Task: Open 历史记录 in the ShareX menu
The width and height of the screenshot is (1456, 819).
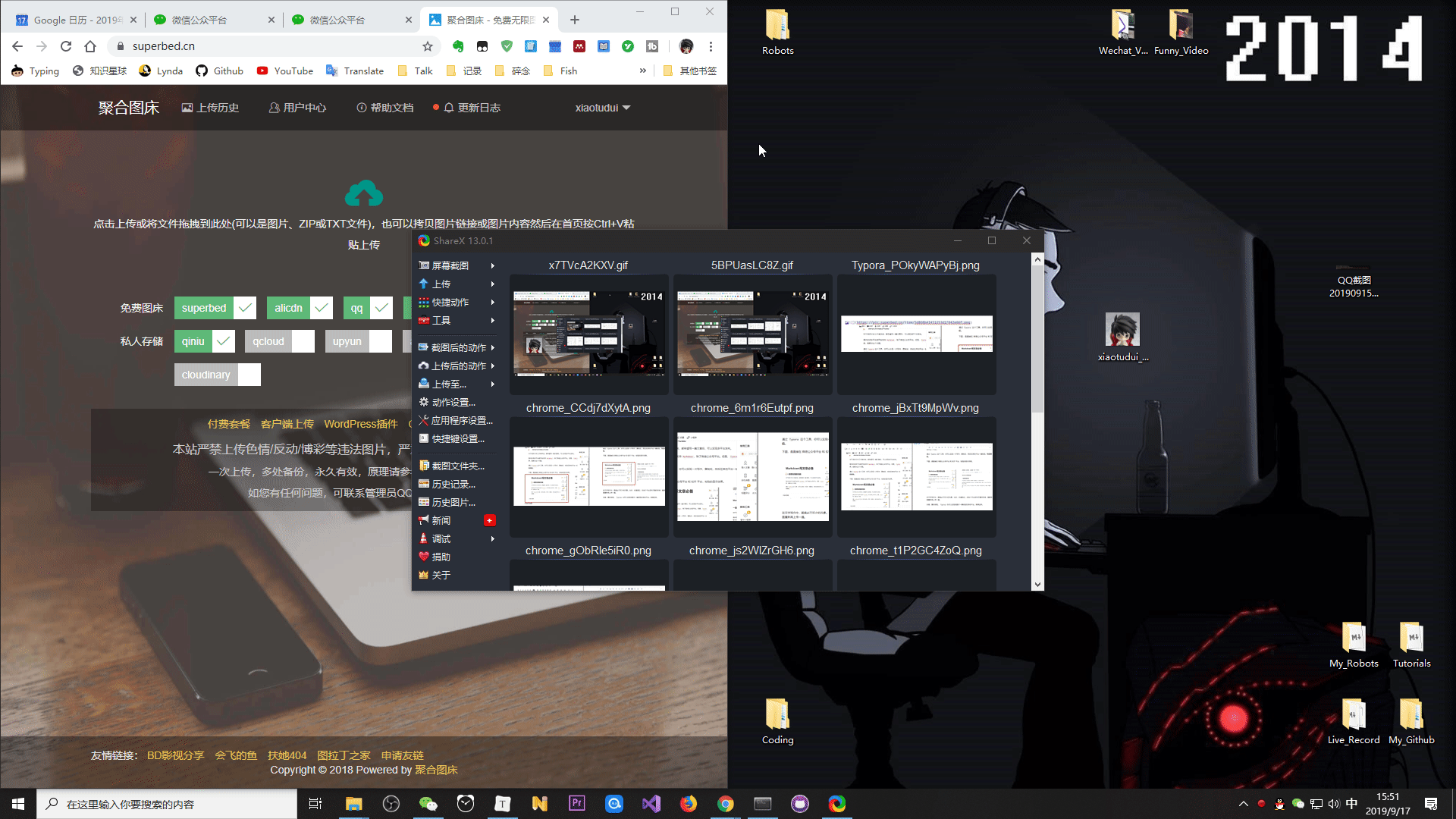Action: (453, 484)
